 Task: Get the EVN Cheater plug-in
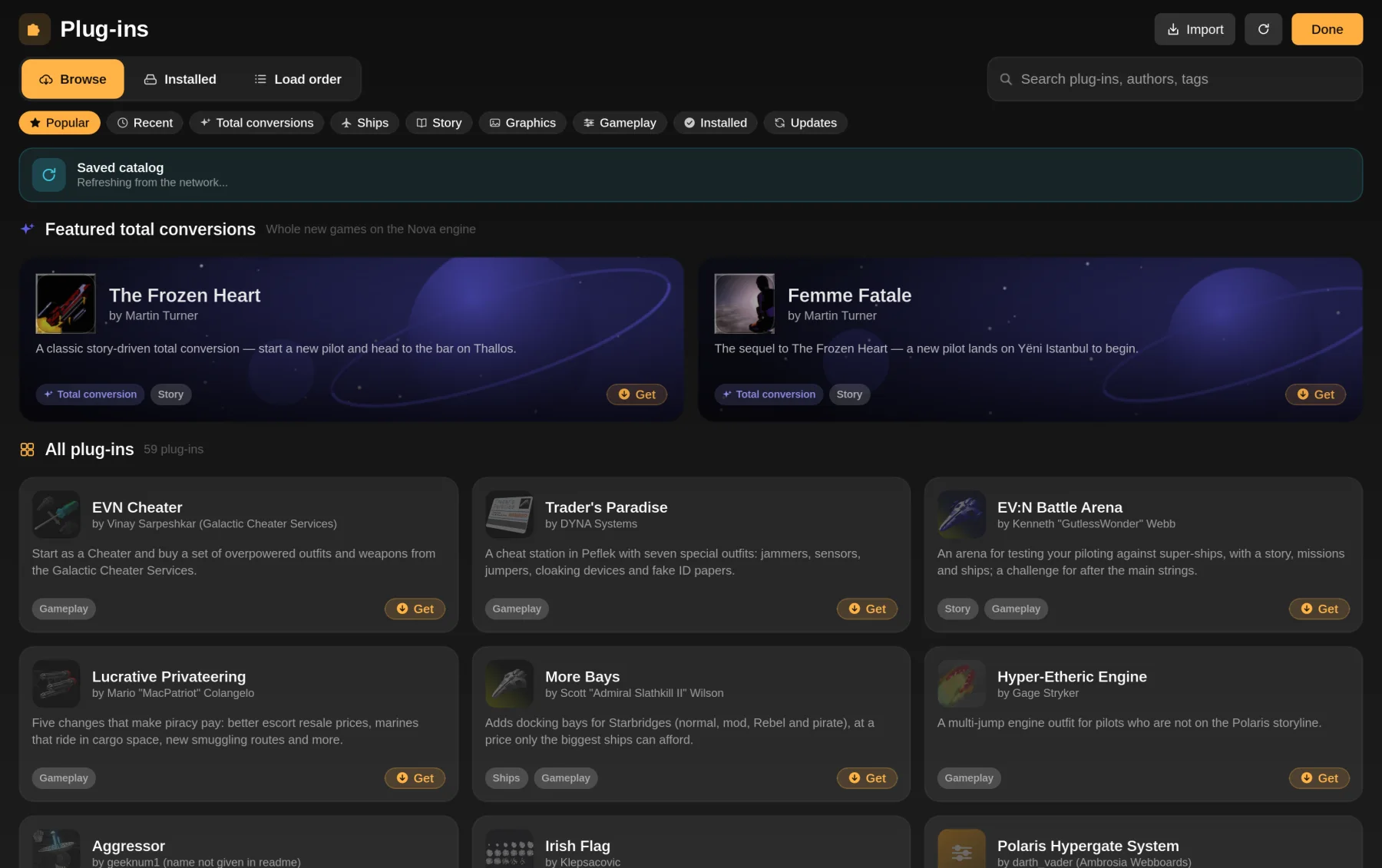coord(415,609)
